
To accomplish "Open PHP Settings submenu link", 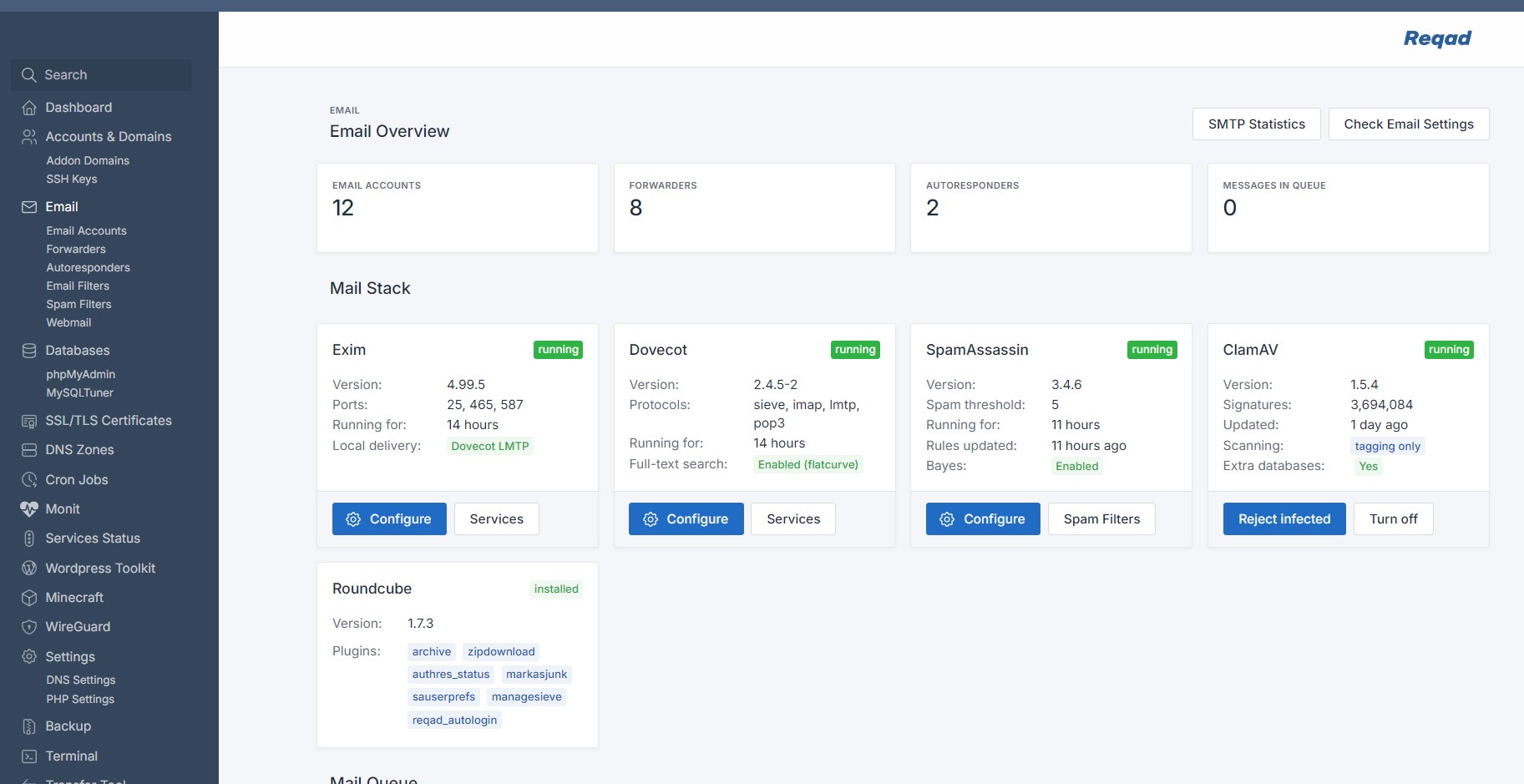I will click(x=80, y=700).
